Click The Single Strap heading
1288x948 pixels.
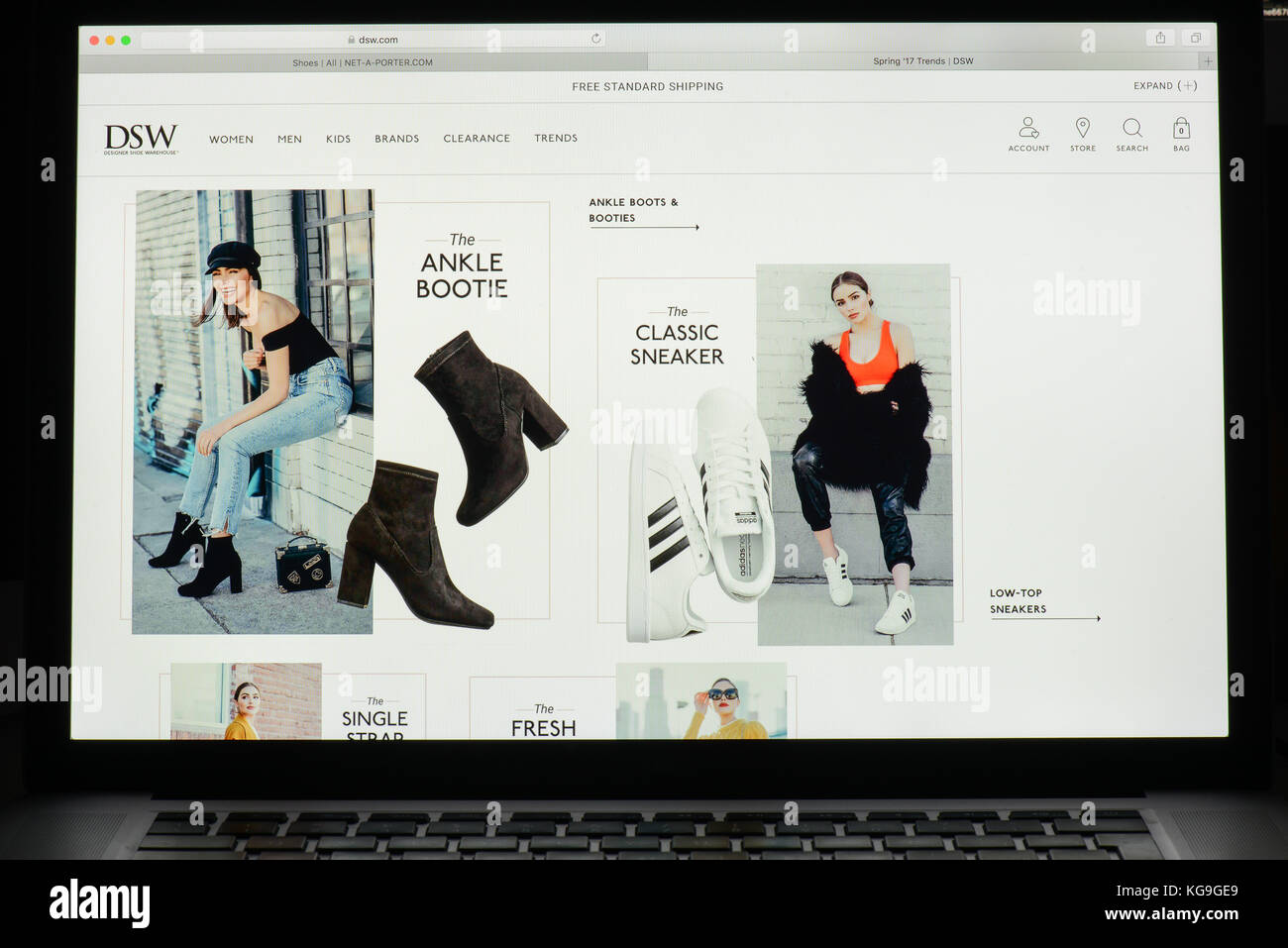click(375, 718)
